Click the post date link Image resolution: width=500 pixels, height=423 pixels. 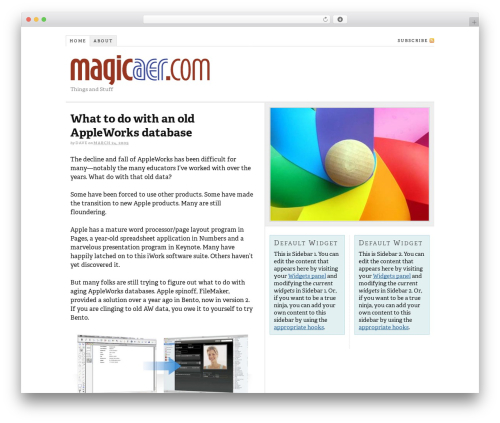tap(111, 143)
